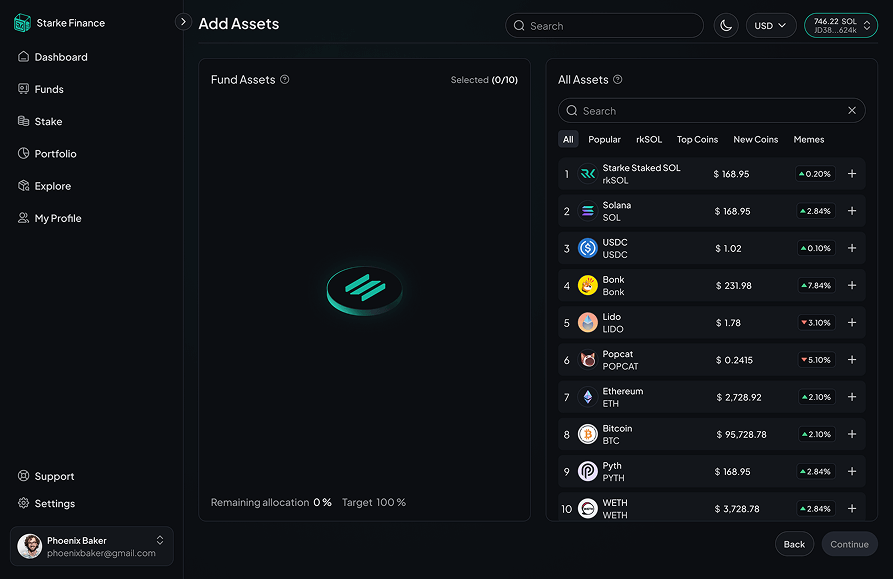Toggle dark mode with the moon icon

point(726,26)
